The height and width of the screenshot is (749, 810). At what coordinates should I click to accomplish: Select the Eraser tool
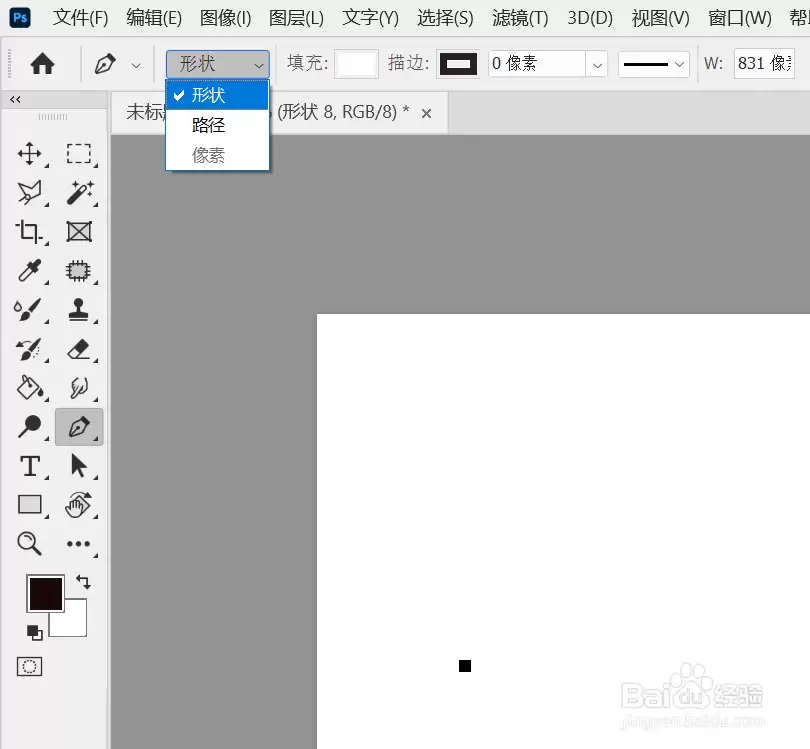tap(79, 349)
